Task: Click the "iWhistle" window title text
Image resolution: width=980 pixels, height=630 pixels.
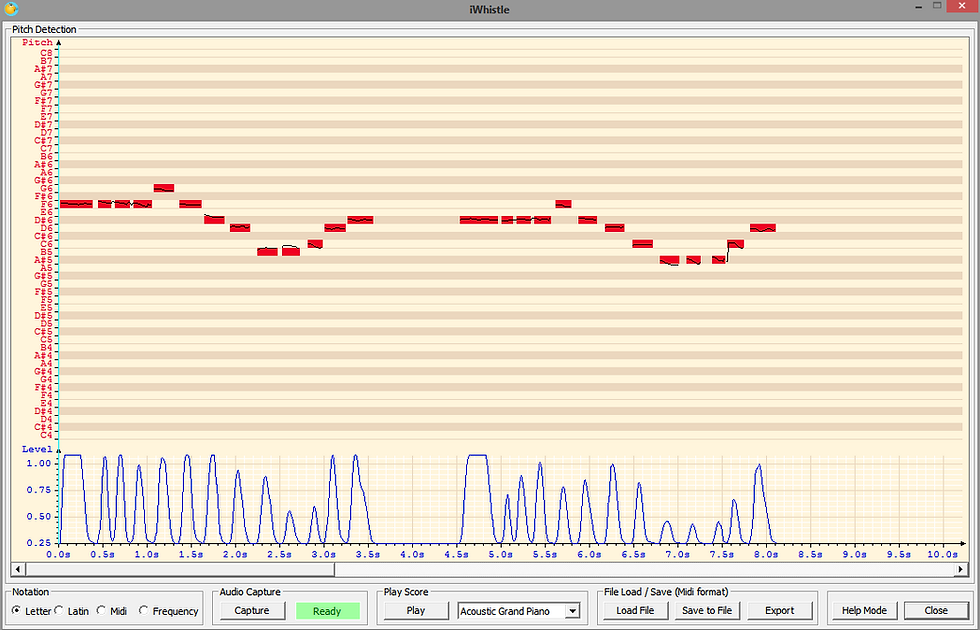Action: [x=489, y=9]
